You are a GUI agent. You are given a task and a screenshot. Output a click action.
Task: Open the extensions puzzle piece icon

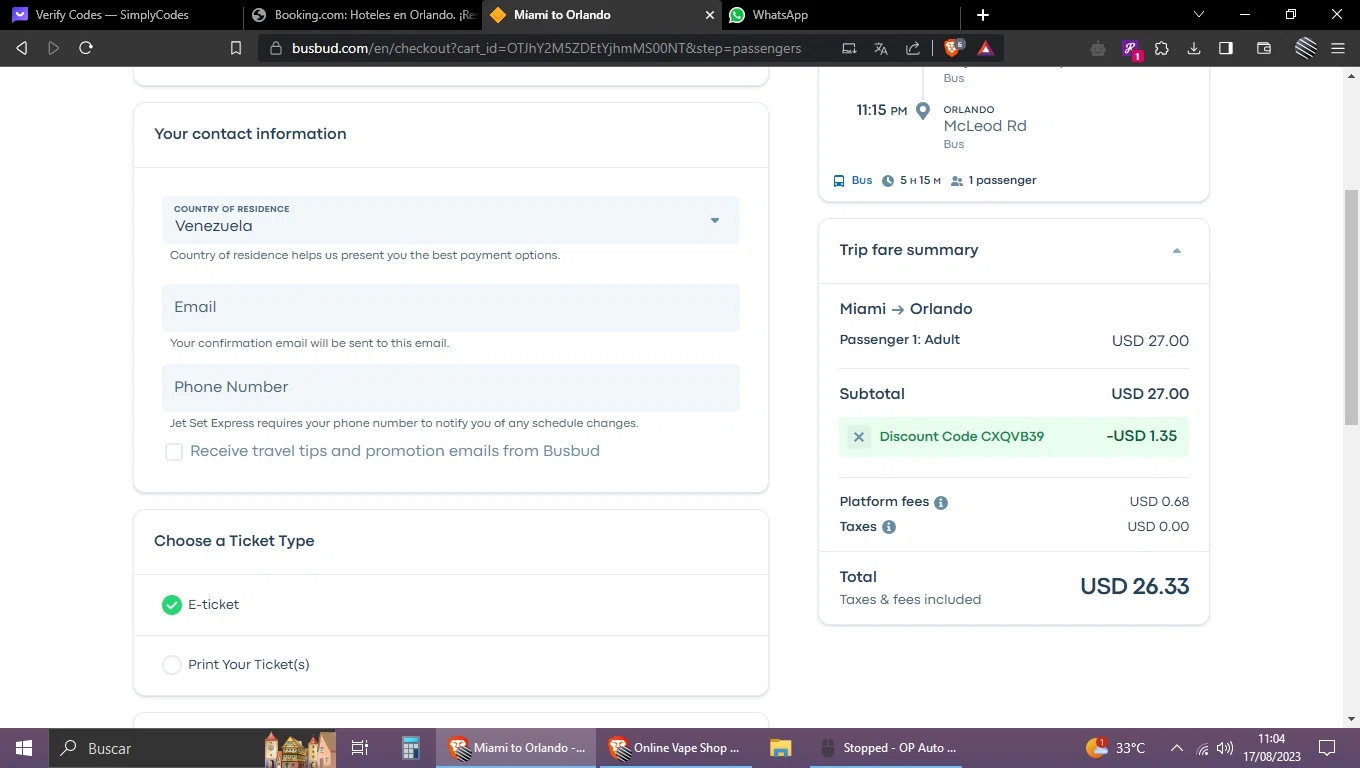(1162, 48)
